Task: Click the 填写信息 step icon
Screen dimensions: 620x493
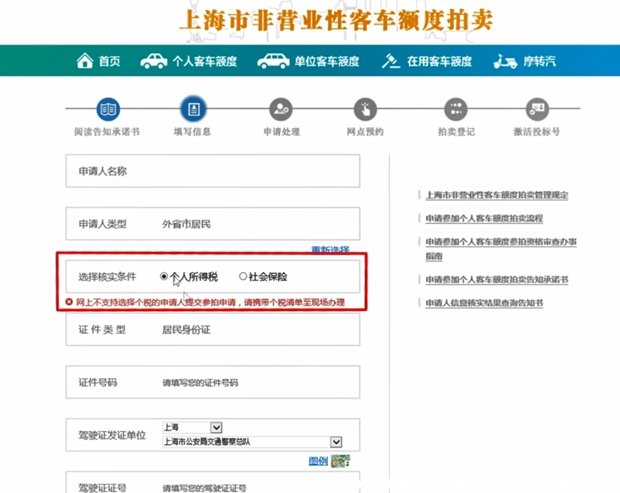Action: (x=191, y=109)
